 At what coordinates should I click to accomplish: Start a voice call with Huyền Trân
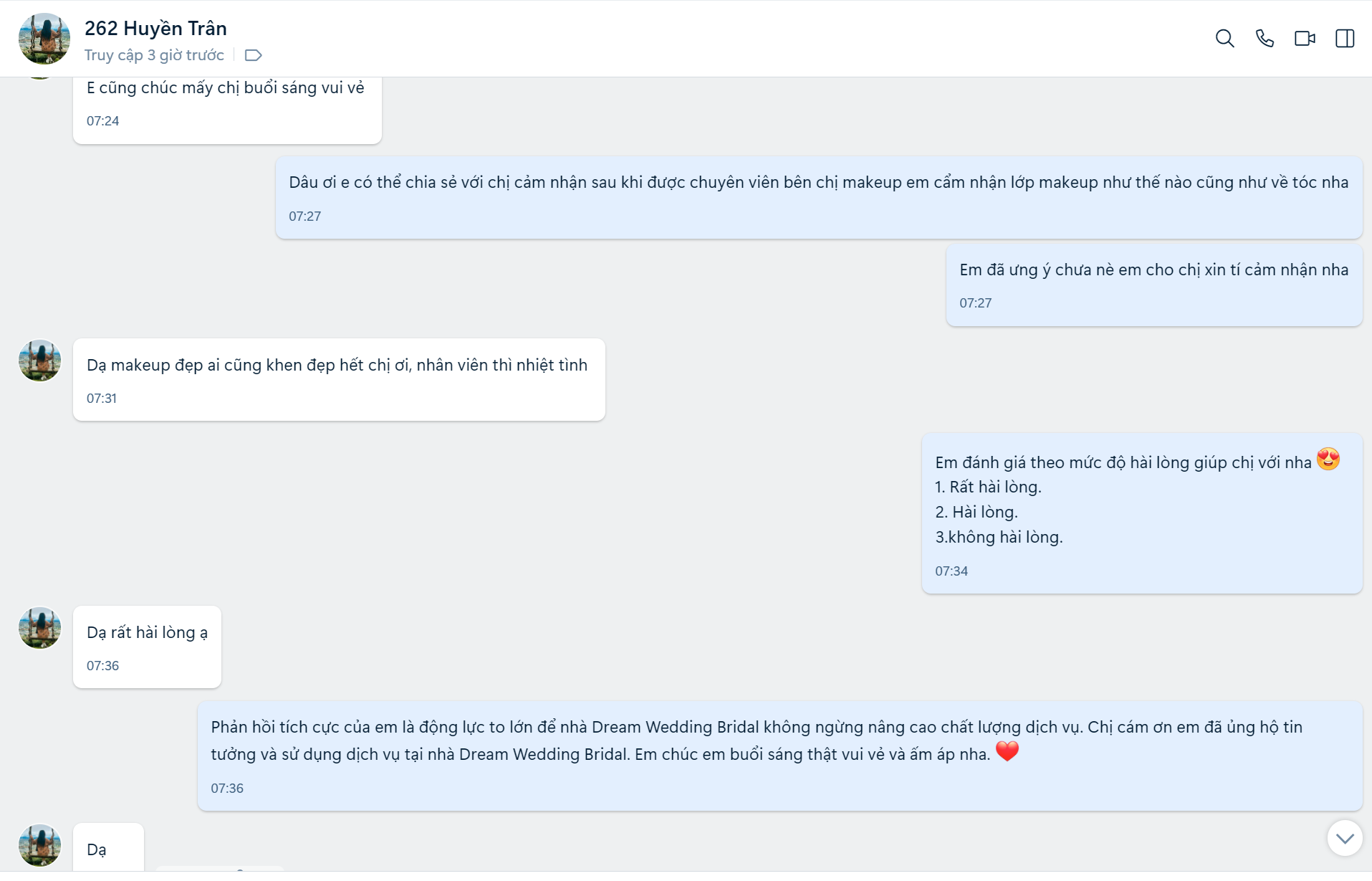coord(1265,39)
